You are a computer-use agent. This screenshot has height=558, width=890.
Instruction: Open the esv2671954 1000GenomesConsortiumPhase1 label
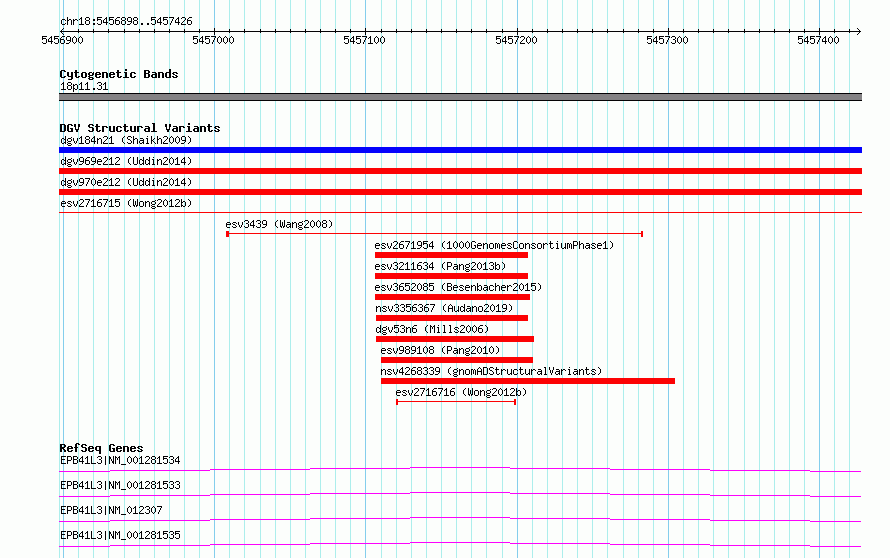[x=494, y=245]
